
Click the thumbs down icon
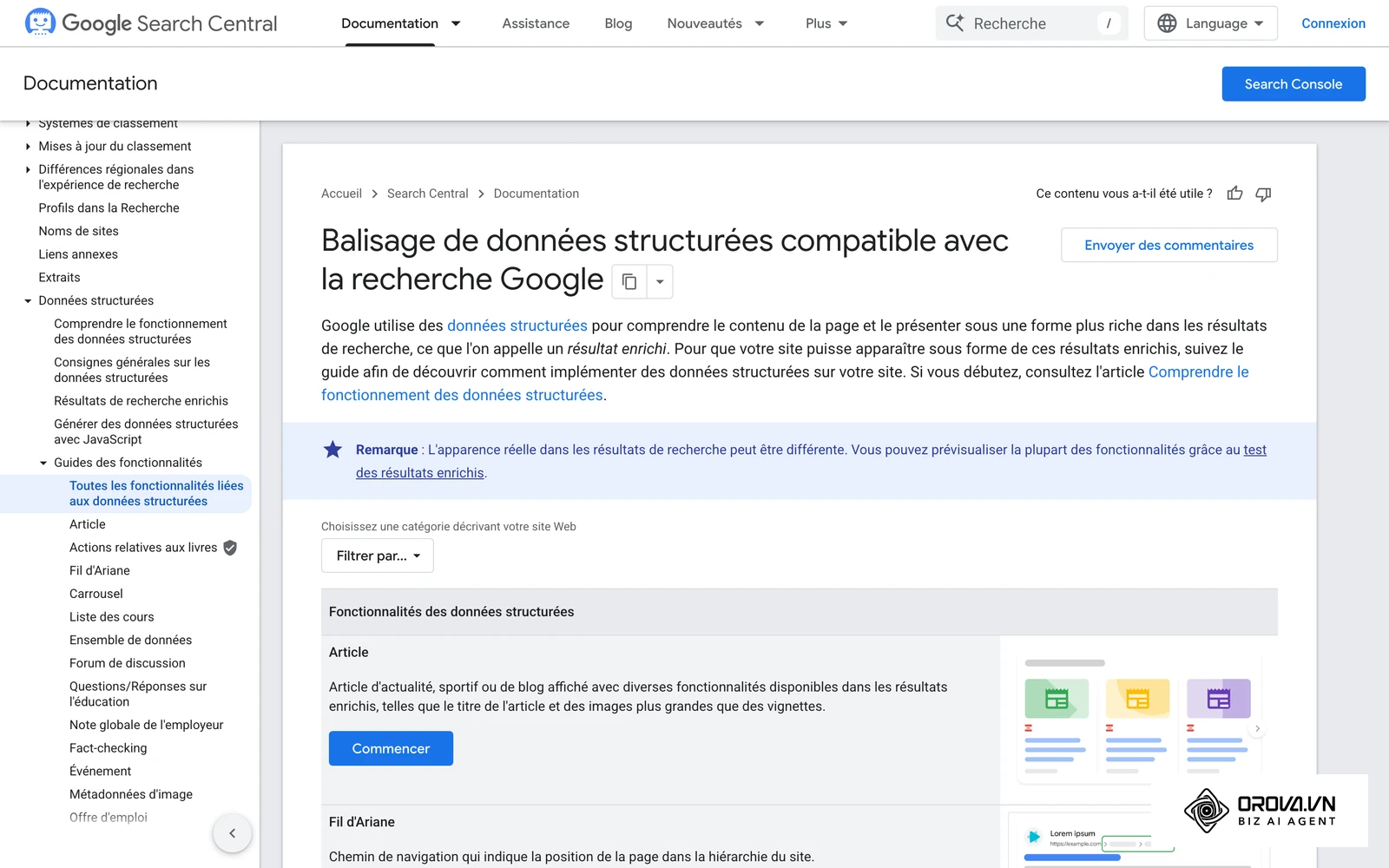1263,194
